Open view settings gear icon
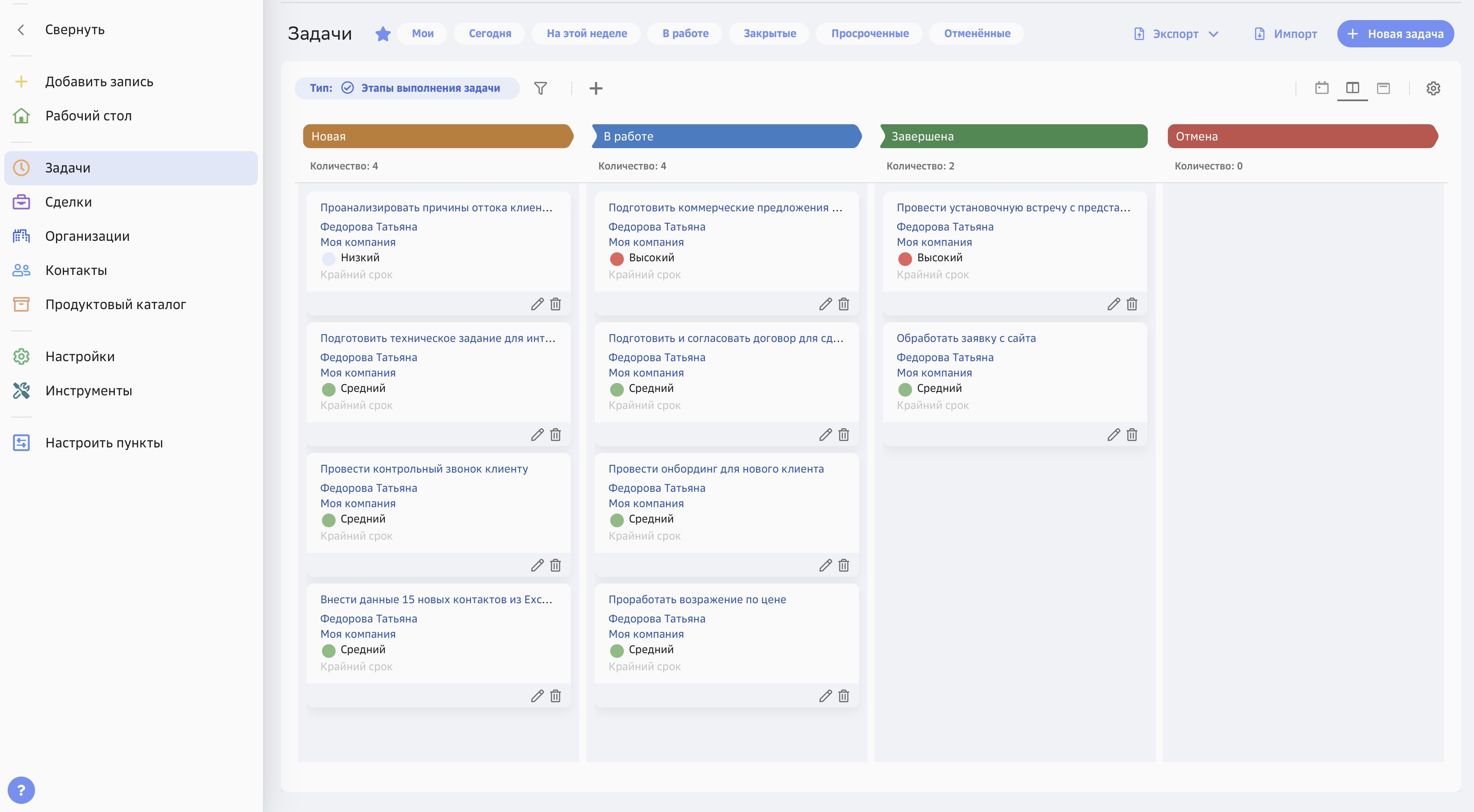 click(1433, 88)
